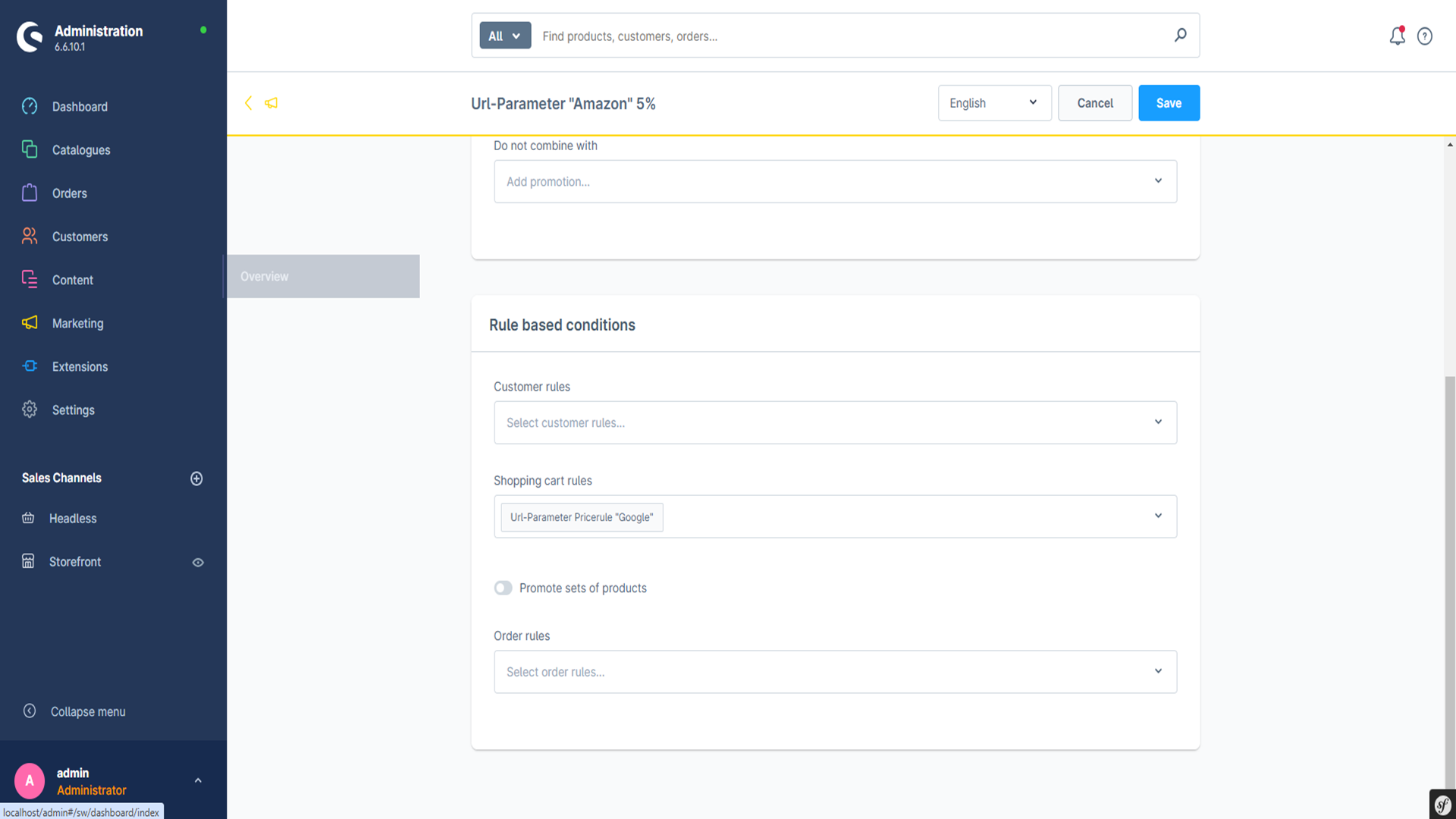Expand the admin user menu chevron

coord(198,780)
